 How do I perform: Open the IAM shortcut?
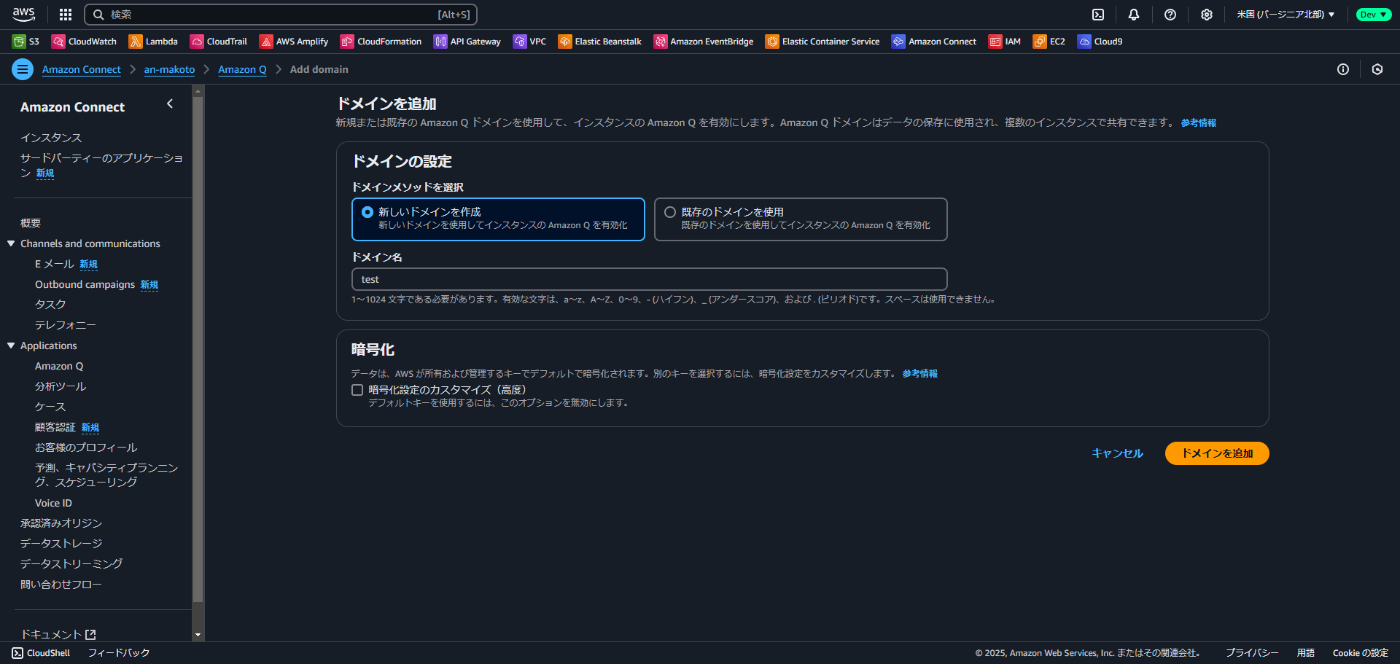click(x=1005, y=42)
